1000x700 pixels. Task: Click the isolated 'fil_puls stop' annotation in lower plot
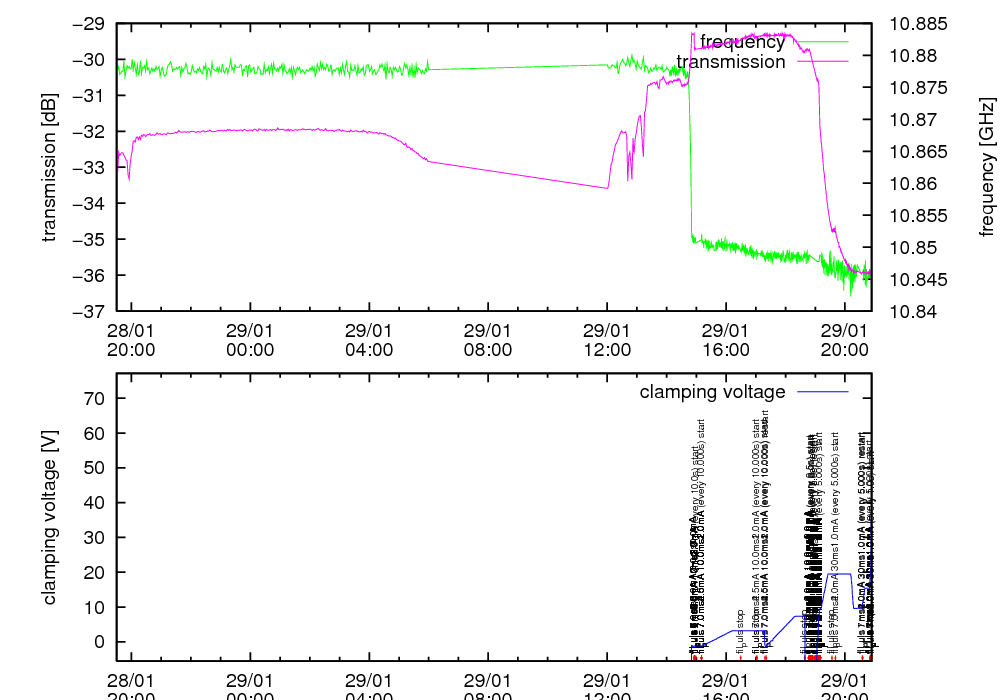[741, 630]
